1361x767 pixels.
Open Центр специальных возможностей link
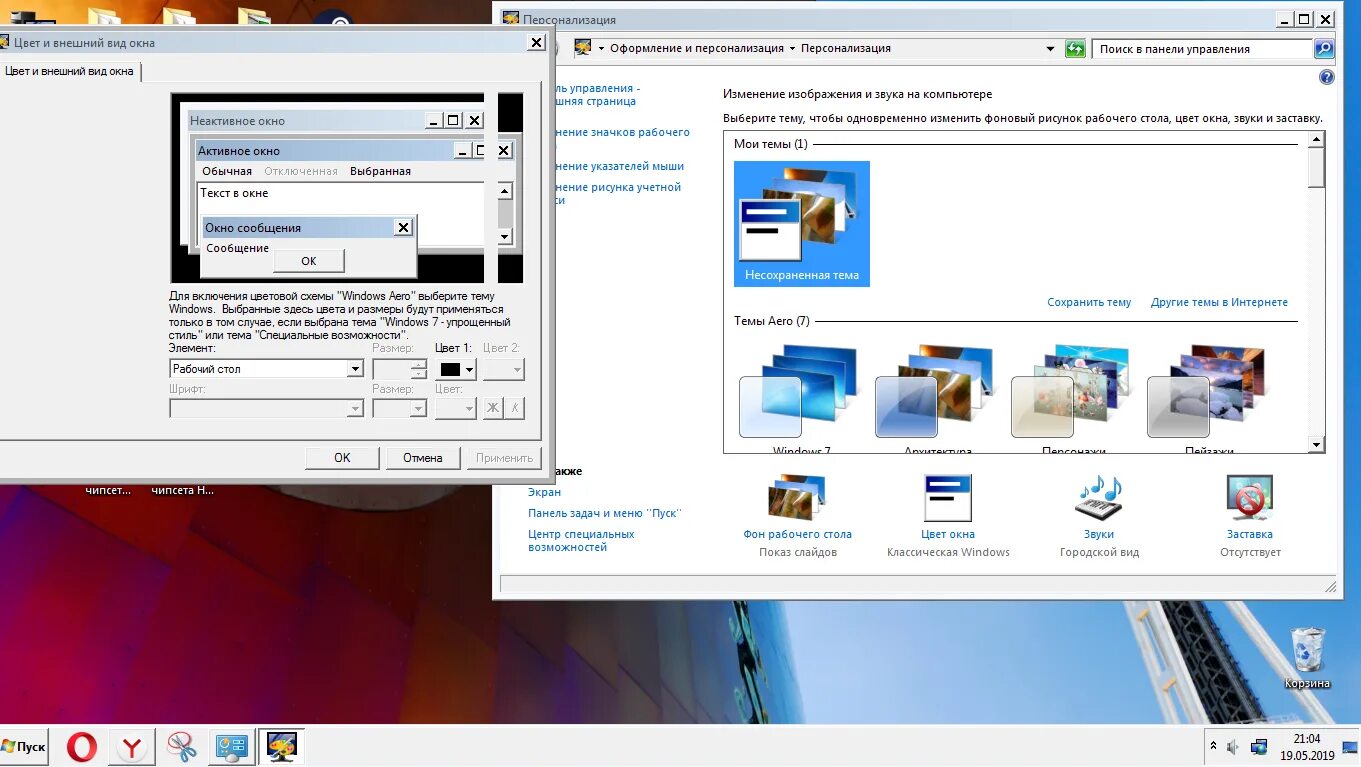[581, 540]
